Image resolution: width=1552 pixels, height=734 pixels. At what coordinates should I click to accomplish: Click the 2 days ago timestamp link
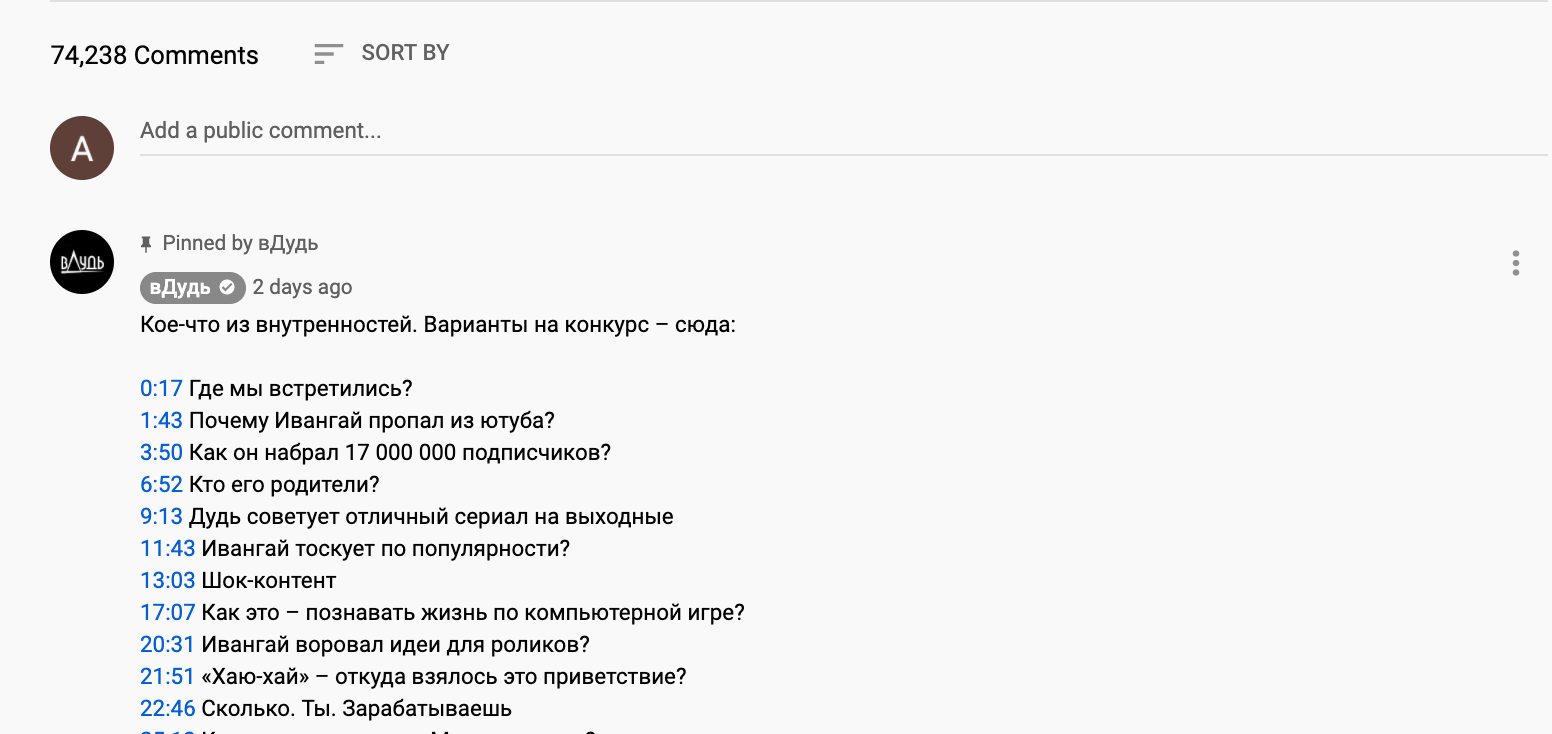click(x=302, y=288)
